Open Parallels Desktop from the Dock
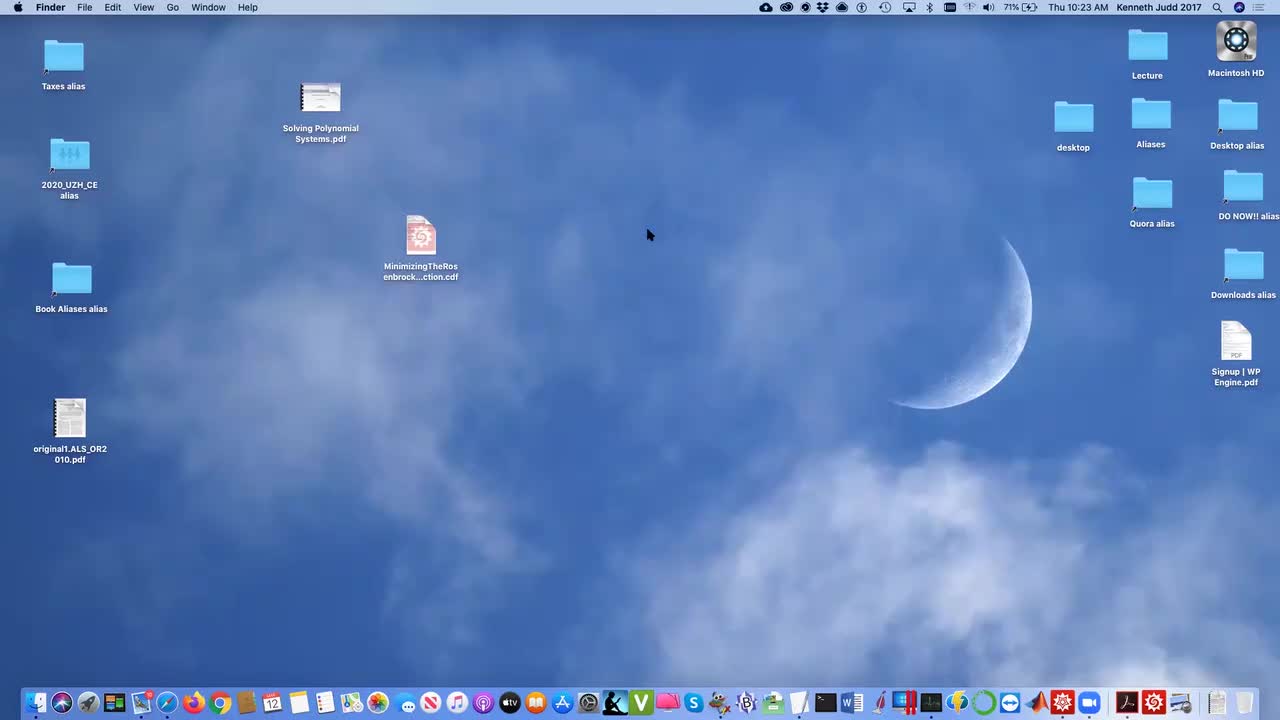This screenshot has width=1280, height=720. (904, 703)
